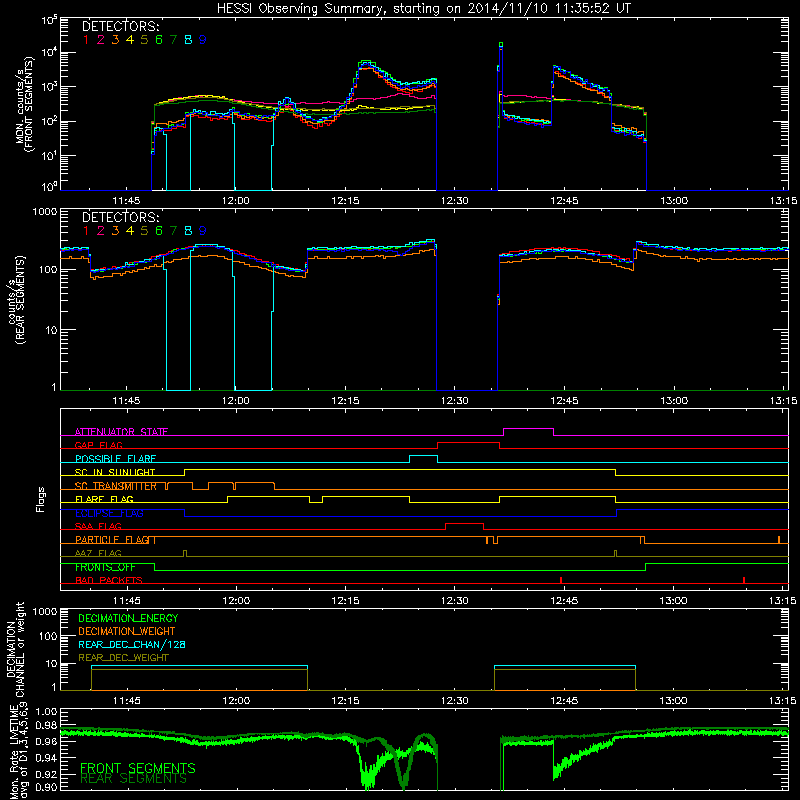Click the 0.98 y-axis label on the livetime plot
Image resolution: width=800 pixels, height=800 pixels.
[46, 726]
